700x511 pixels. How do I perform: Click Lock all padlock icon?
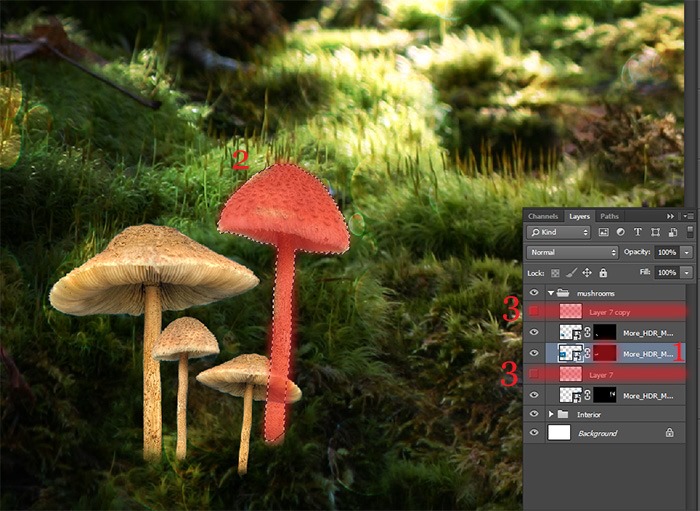[603, 272]
